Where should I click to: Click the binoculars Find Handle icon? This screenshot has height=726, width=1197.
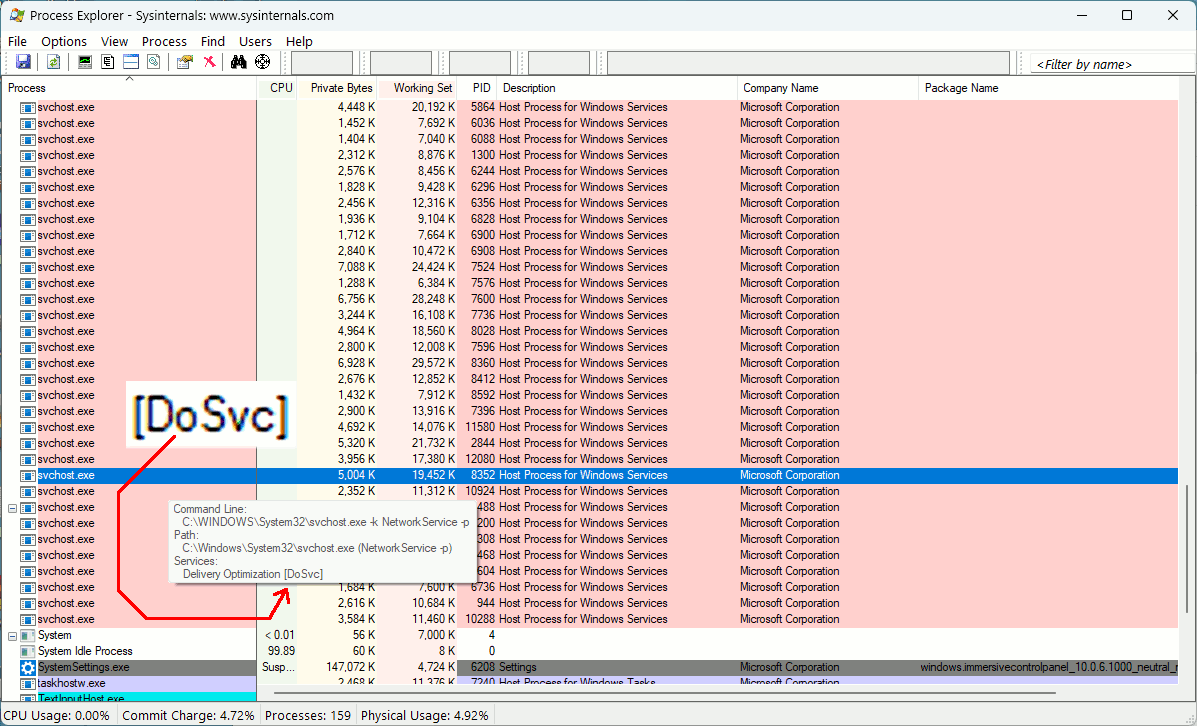pos(239,62)
